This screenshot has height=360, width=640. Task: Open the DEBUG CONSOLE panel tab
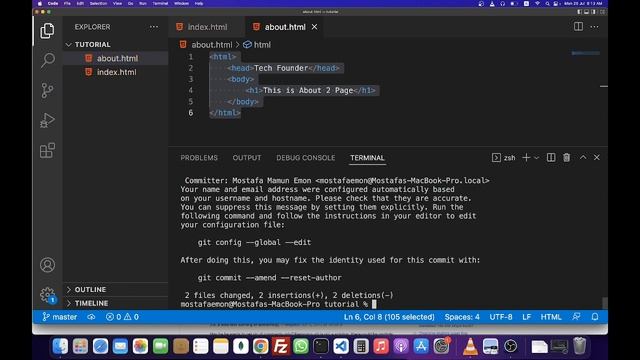tap(305, 158)
